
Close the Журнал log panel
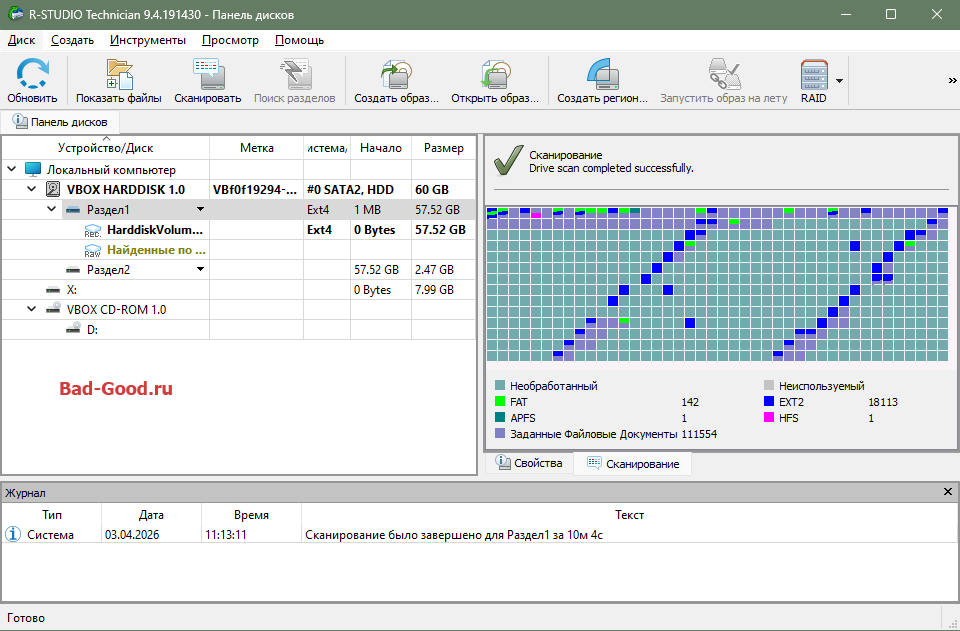point(948,492)
